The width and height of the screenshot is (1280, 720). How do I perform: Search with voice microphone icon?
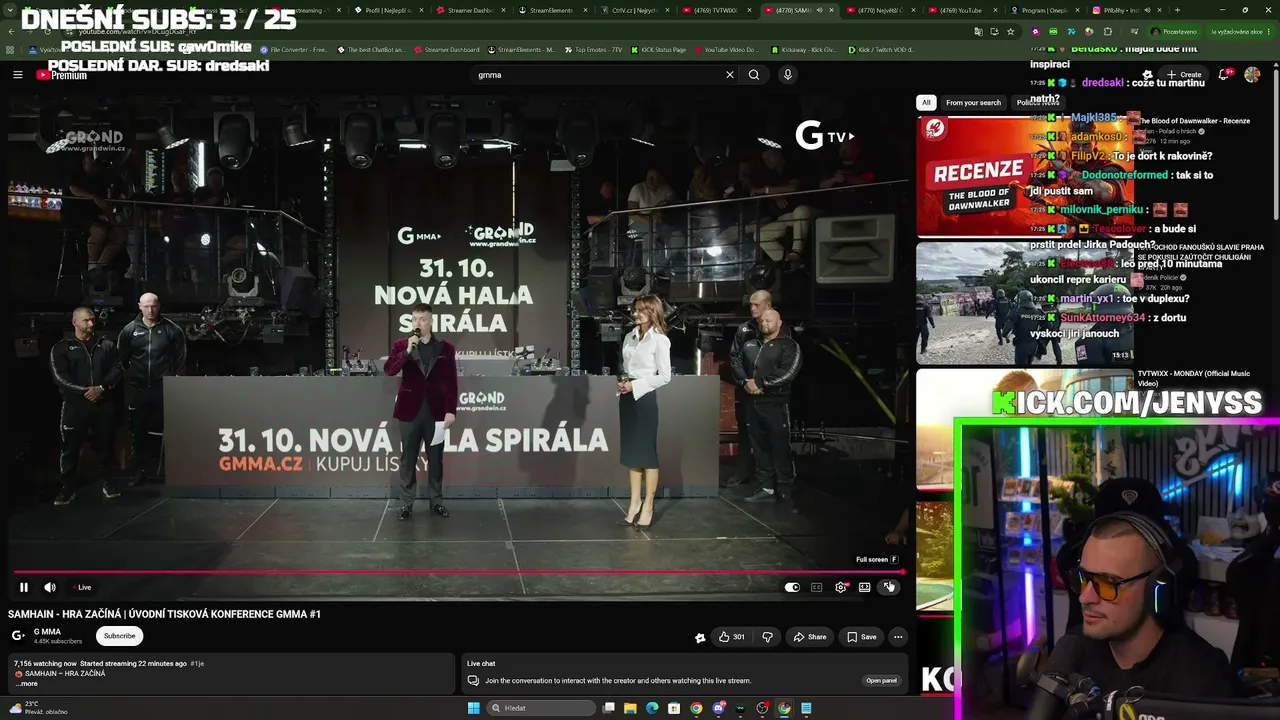[x=788, y=75]
